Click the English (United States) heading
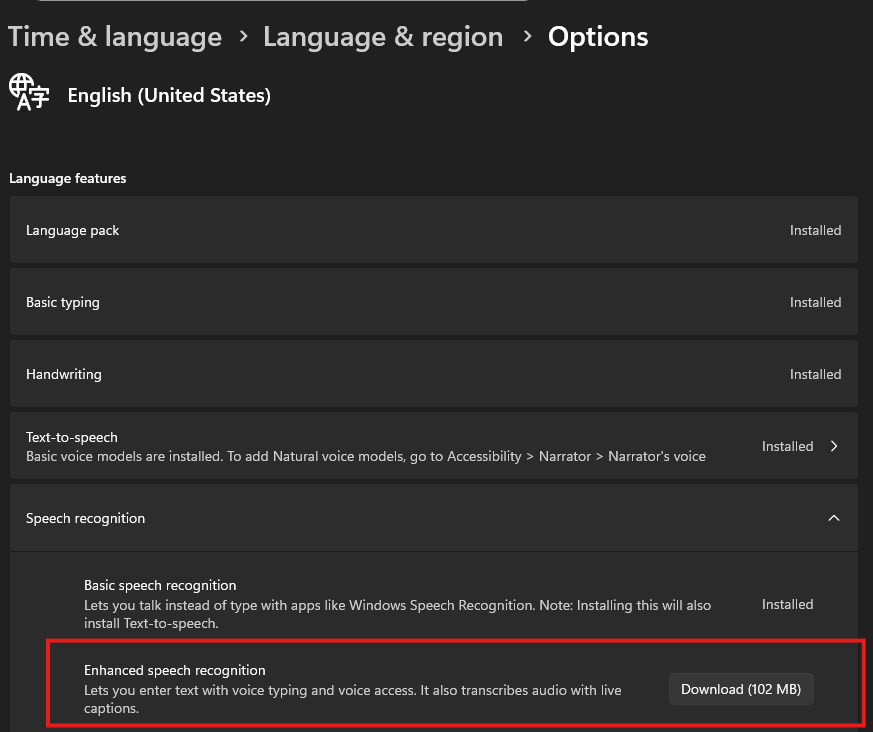873x732 pixels. 169,95
